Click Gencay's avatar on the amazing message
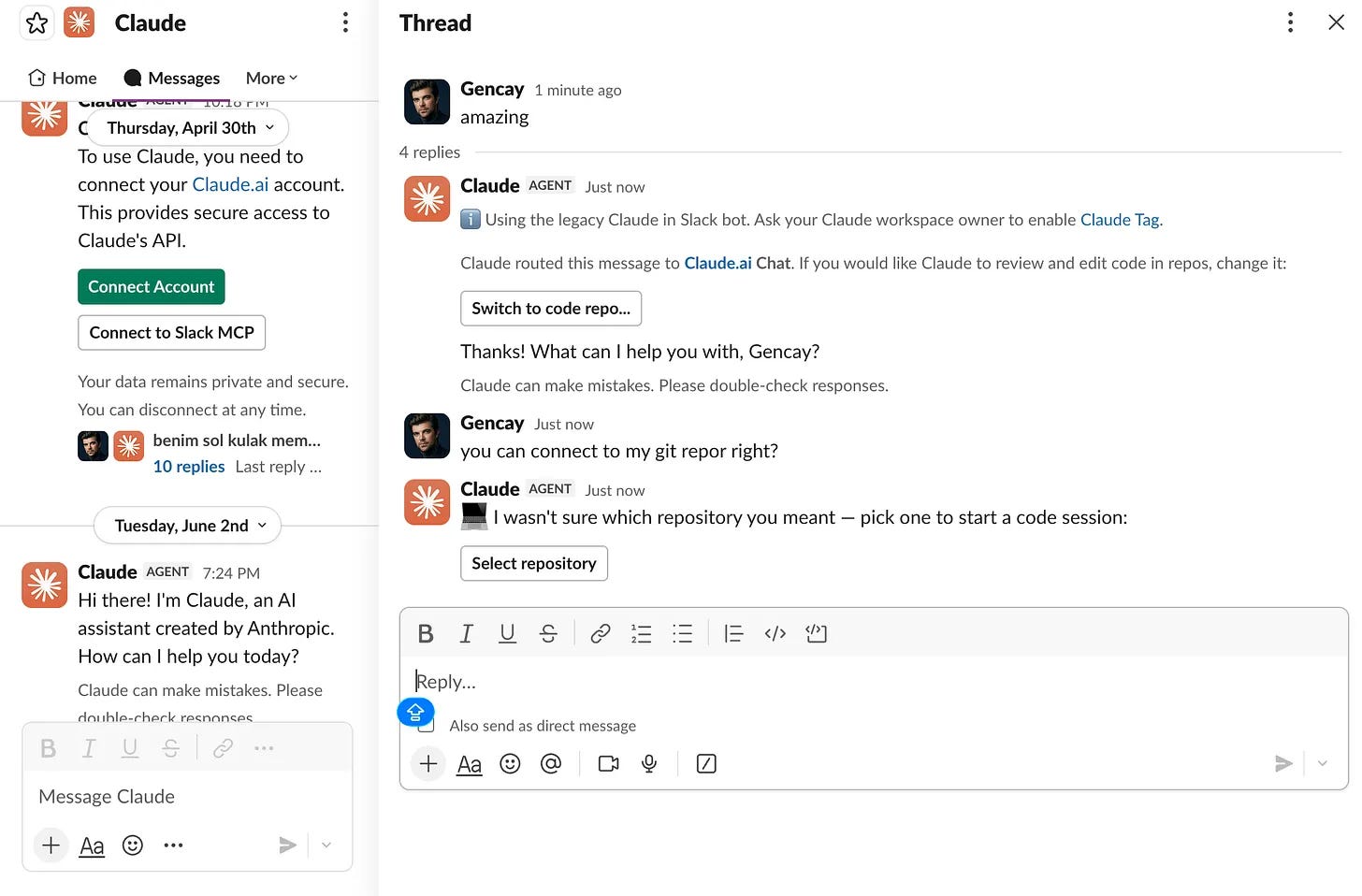This screenshot has height=896, width=1362. click(427, 102)
